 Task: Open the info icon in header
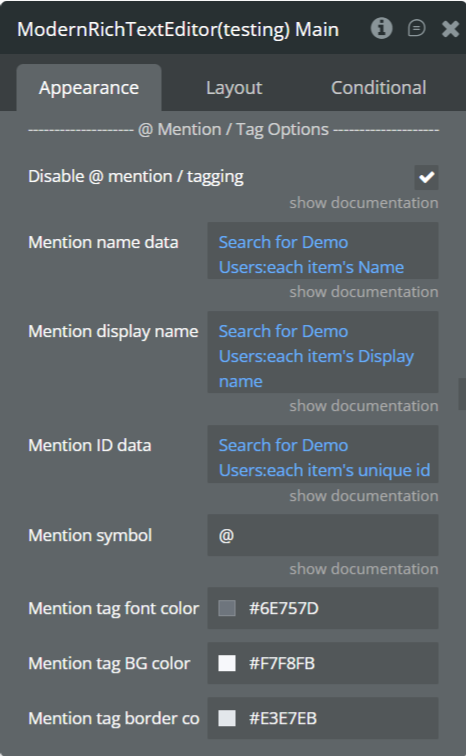(x=381, y=28)
